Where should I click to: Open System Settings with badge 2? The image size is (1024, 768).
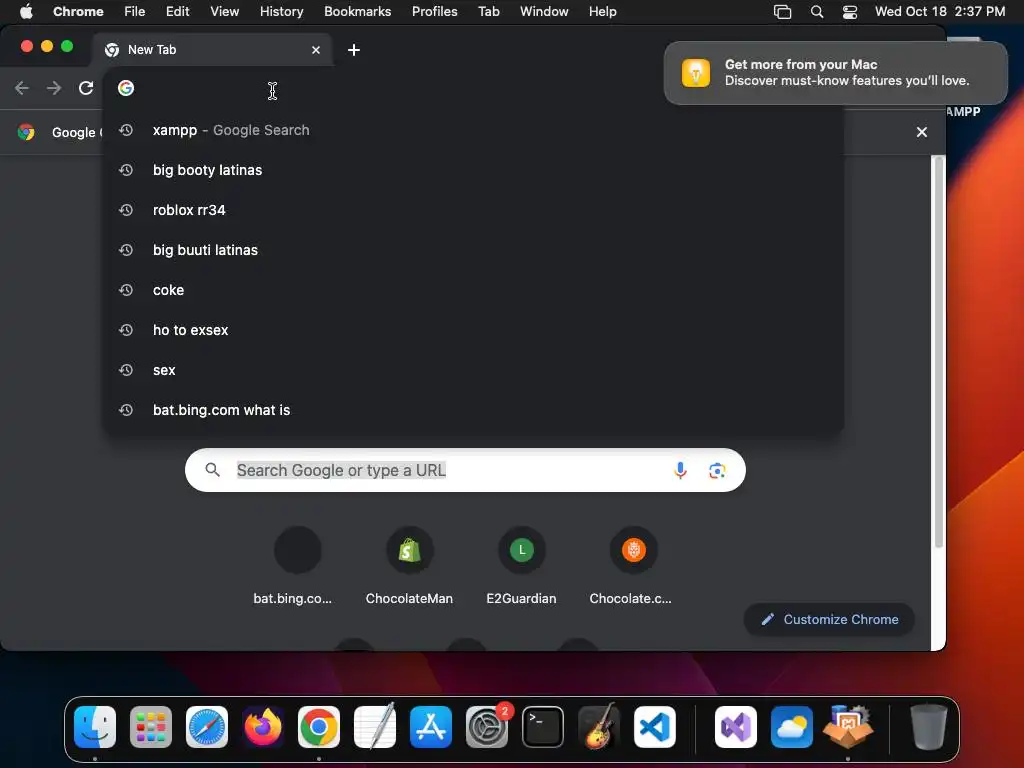(x=487, y=727)
